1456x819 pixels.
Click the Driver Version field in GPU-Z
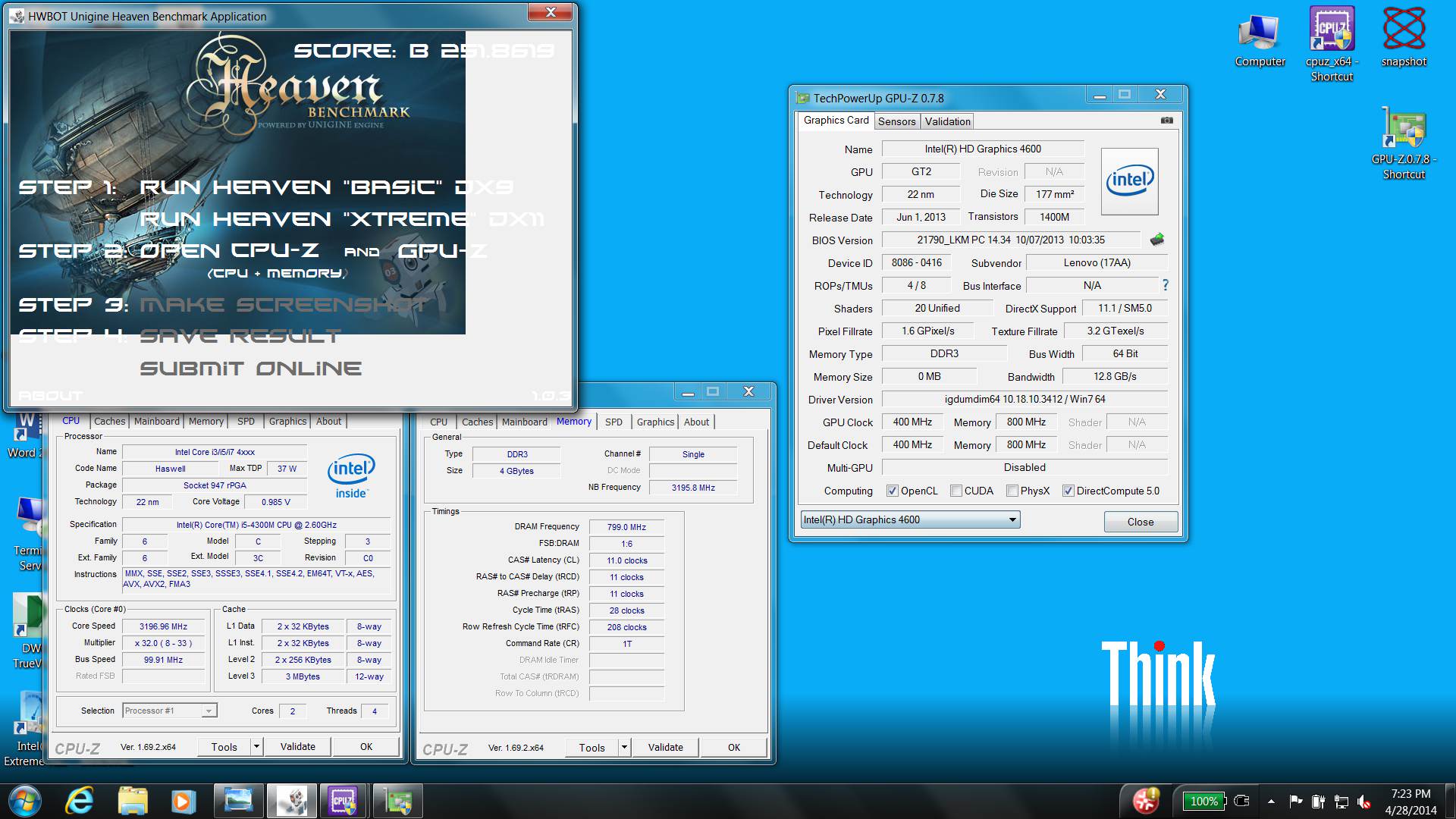coord(1025,399)
